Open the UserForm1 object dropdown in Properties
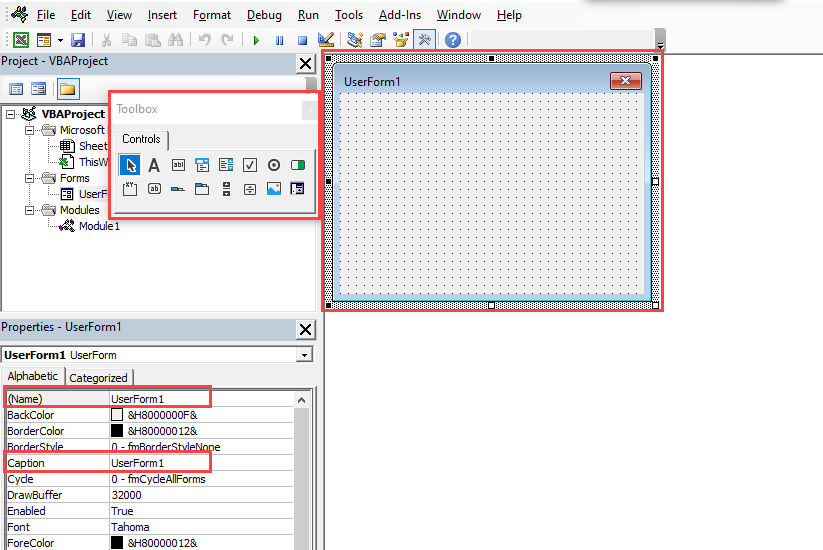The height and width of the screenshot is (550, 823). tap(304, 355)
